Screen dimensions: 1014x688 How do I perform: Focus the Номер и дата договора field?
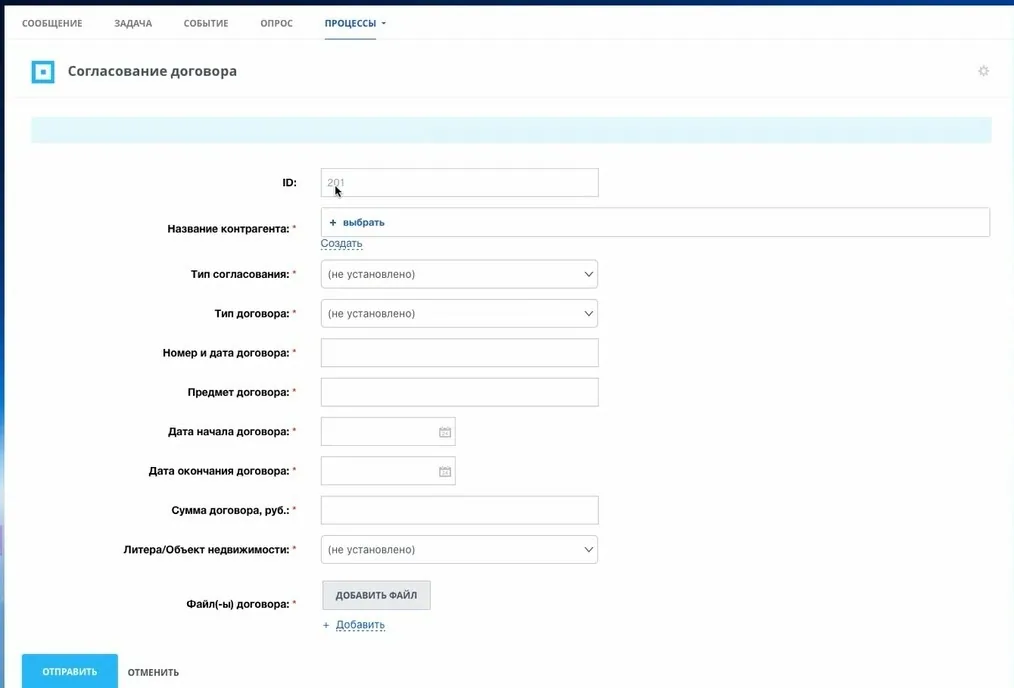[460, 353]
